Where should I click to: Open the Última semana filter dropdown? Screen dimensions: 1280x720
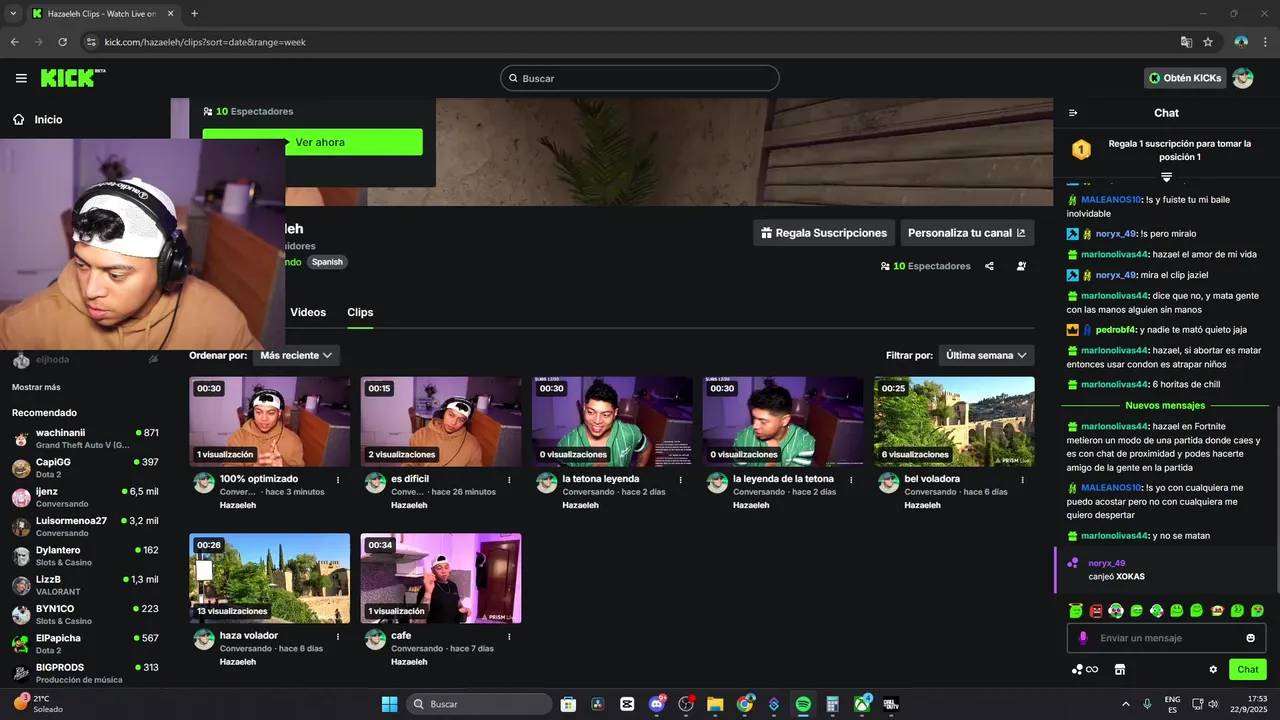tap(986, 355)
